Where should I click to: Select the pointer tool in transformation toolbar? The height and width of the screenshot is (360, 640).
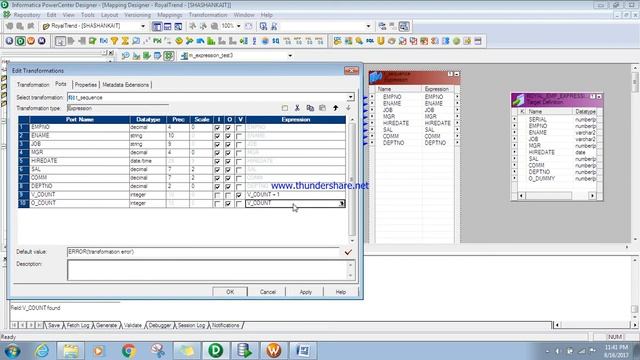60,41
